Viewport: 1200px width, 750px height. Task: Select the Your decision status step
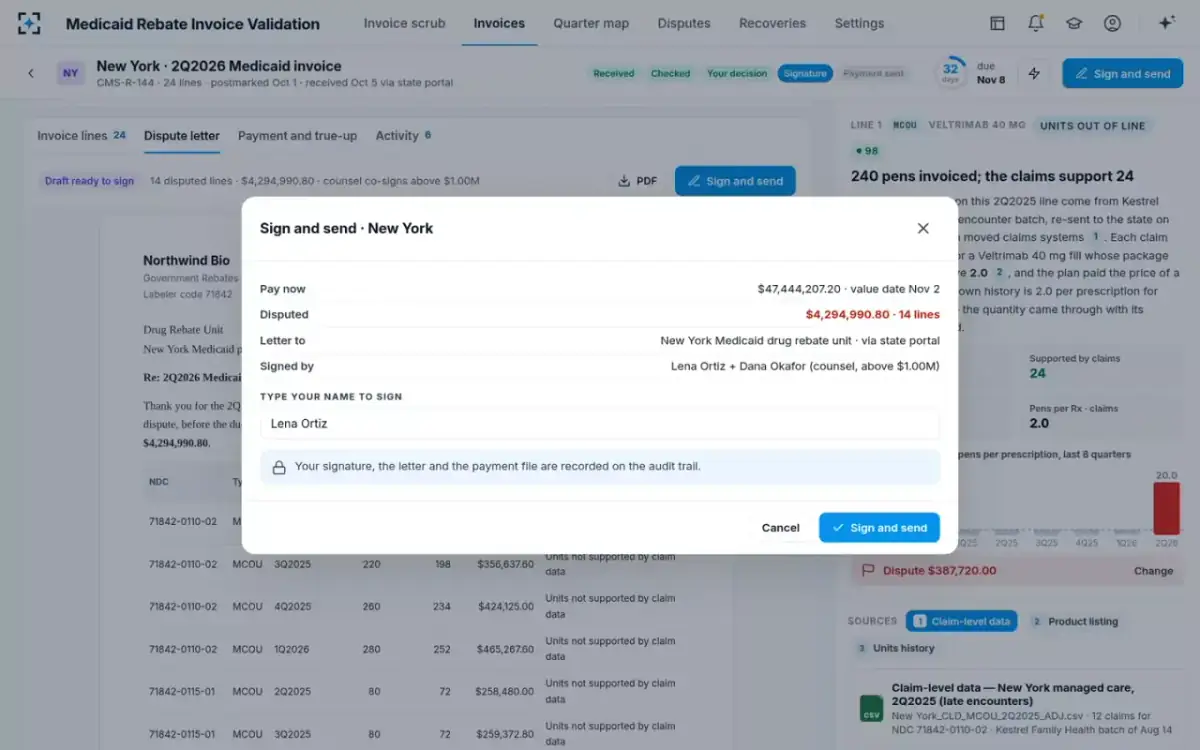tap(737, 73)
